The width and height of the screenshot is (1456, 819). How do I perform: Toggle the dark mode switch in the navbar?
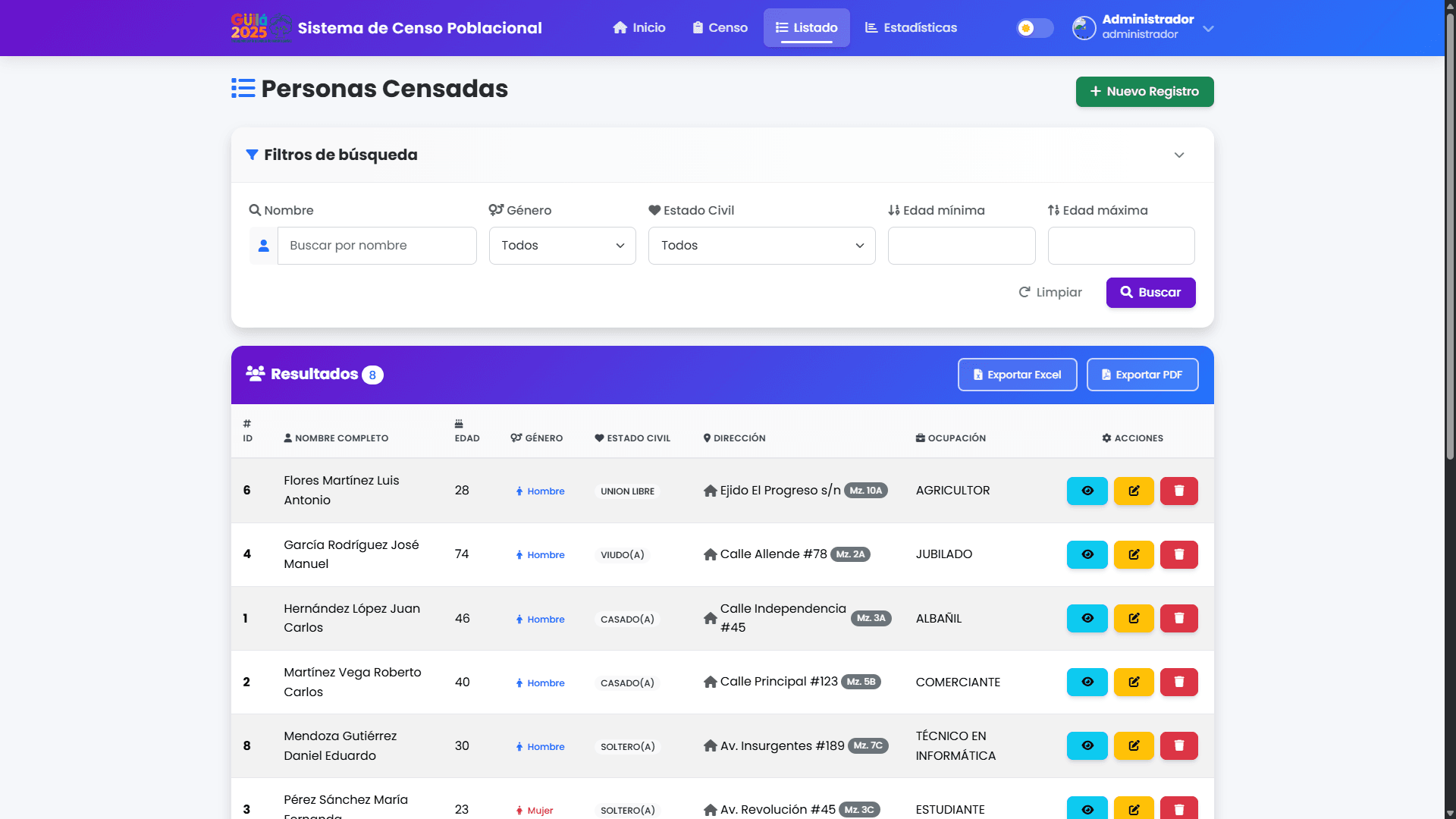click(x=1034, y=27)
